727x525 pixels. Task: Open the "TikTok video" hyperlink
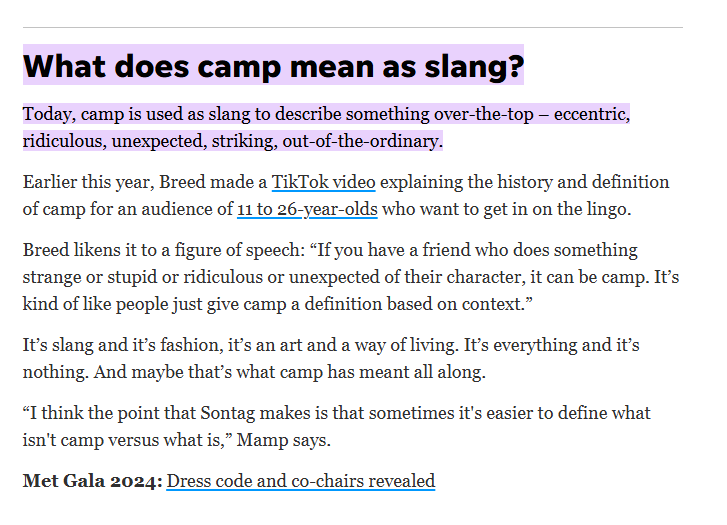point(323,182)
